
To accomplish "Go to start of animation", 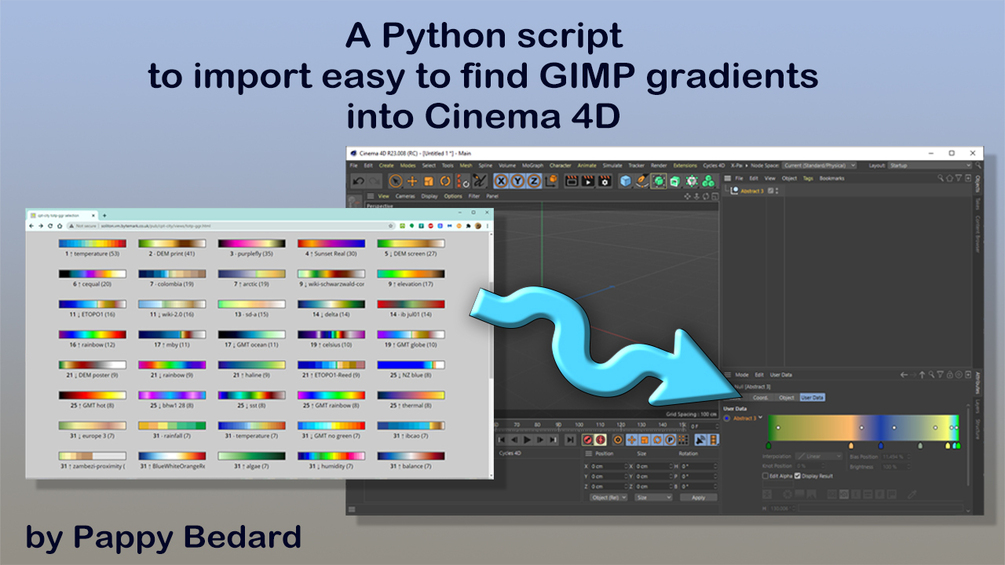I will point(502,439).
